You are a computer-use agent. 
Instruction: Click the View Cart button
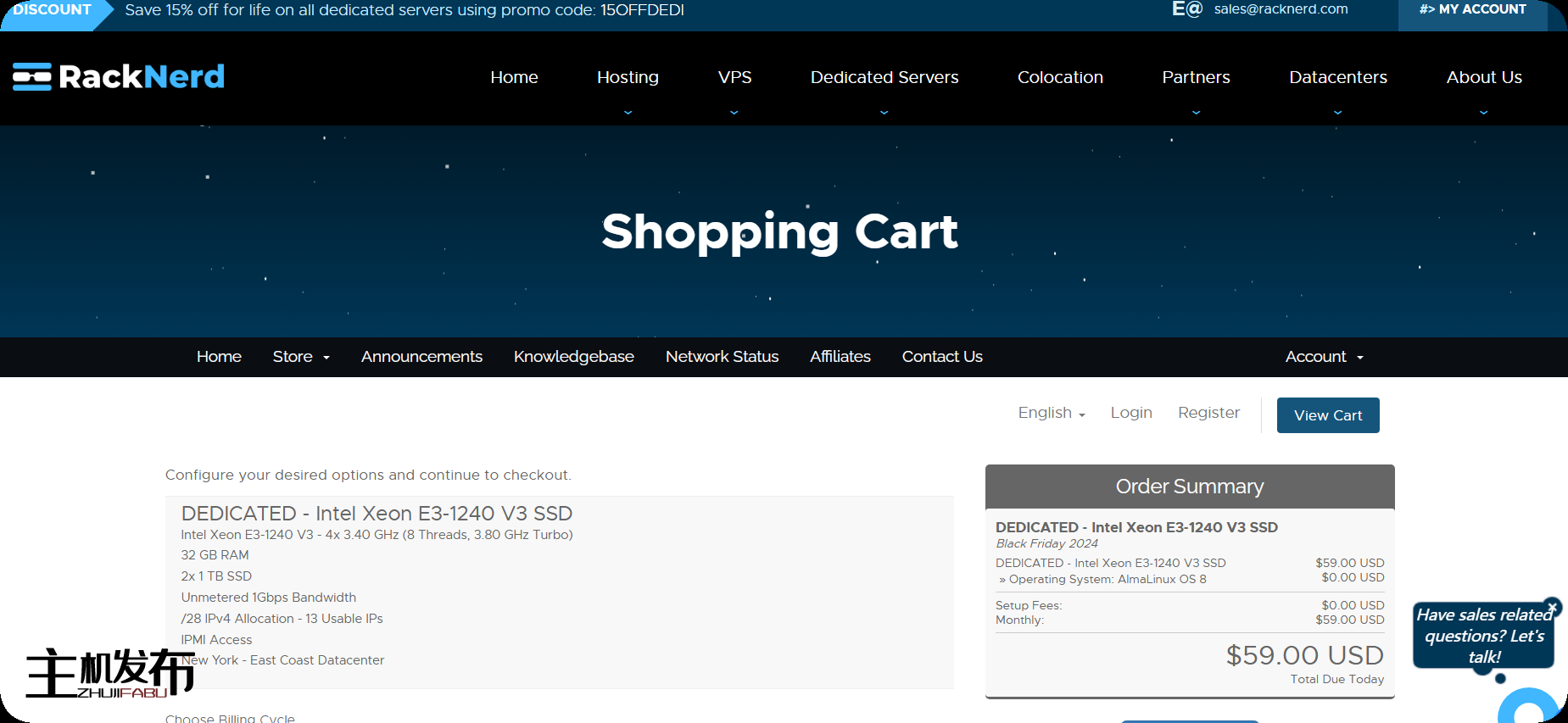click(1327, 415)
